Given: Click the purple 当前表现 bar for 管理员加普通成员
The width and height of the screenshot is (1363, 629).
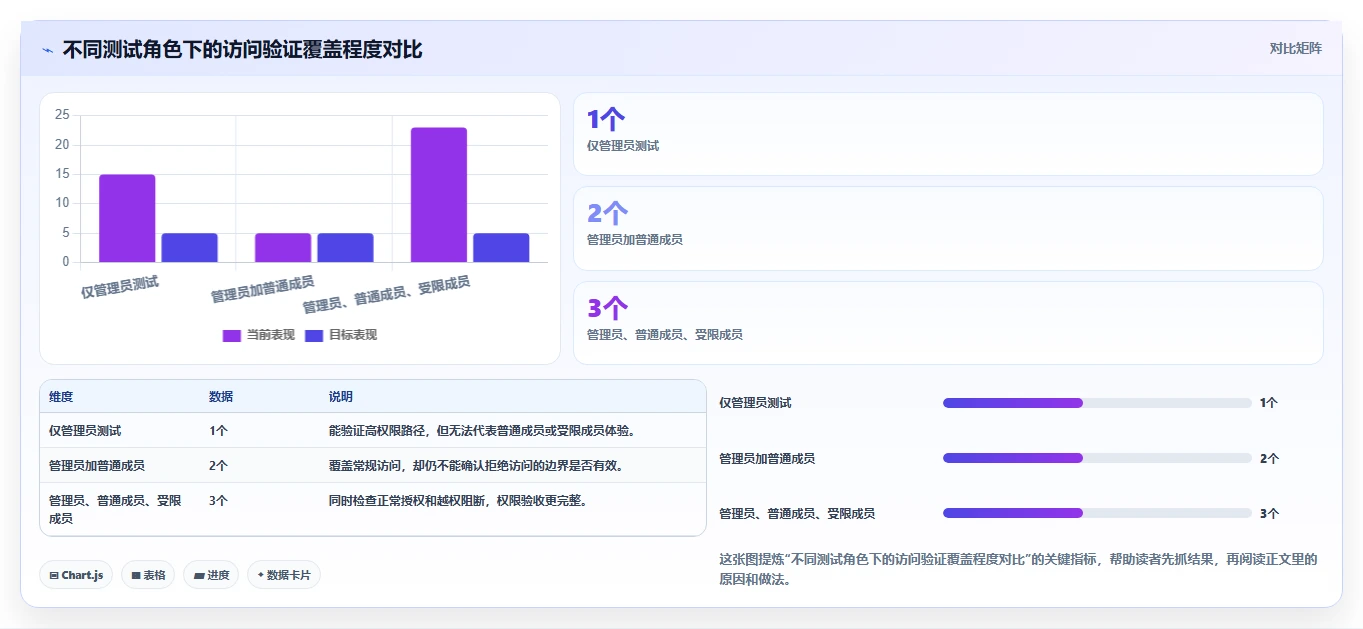Looking at the screenshot, I should point(283,247).
